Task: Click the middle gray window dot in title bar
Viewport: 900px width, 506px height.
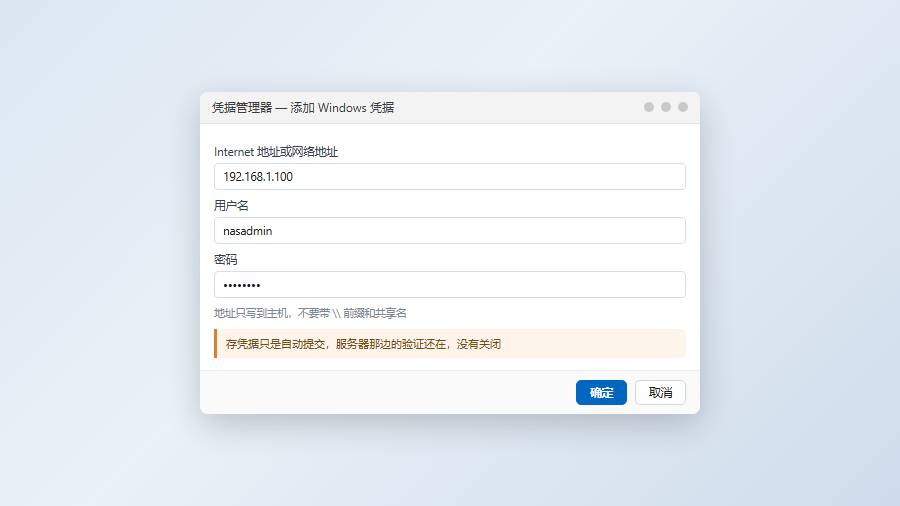Action: click(666, 107)
